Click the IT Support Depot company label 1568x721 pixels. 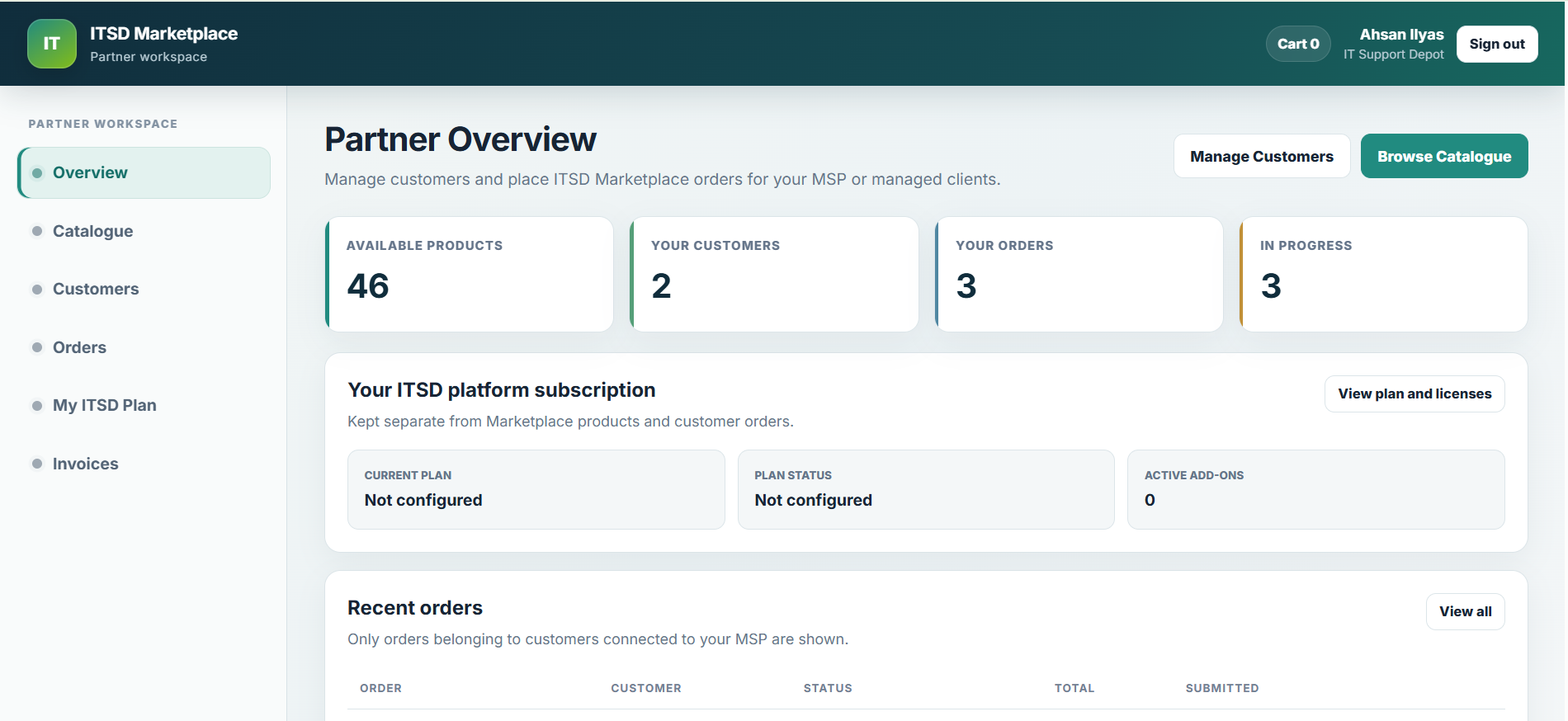(1394, 54)
